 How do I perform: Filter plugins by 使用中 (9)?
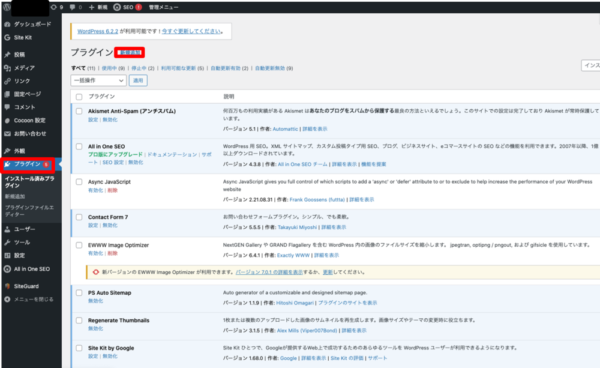point(113,68)
